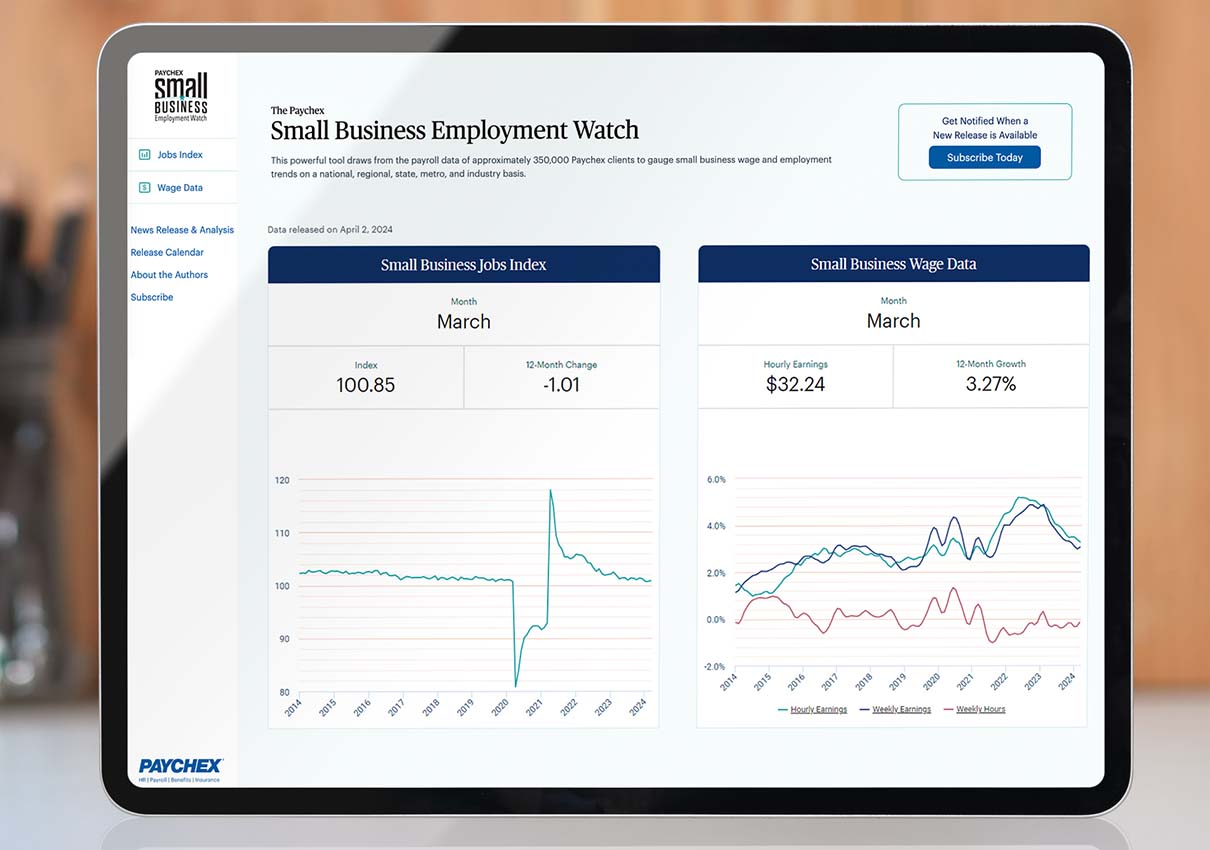Image resolution: width=1210 pixels, height=850 pixels.
Task: Open the Wage Data sidebar item
Action: (182, 187)
